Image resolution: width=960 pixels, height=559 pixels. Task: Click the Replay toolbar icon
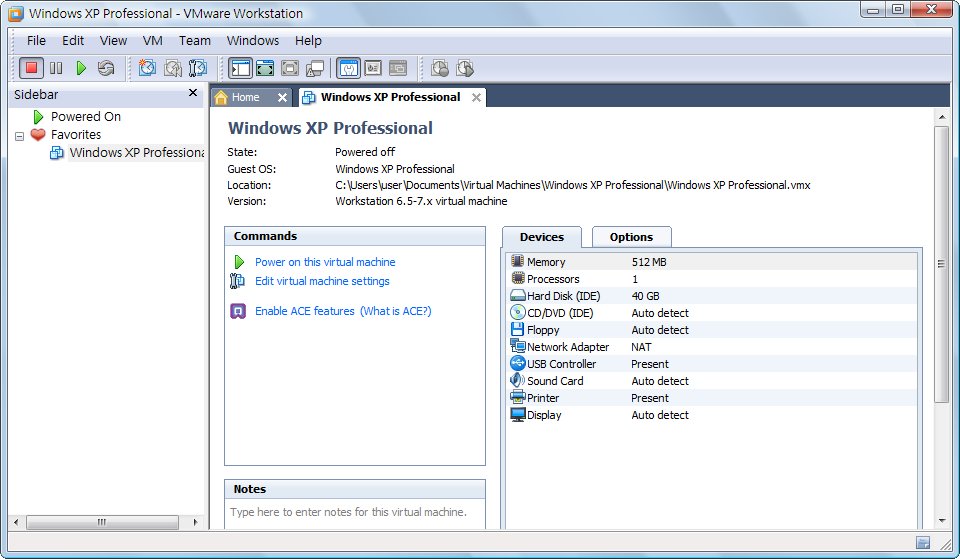pos(465,68)
